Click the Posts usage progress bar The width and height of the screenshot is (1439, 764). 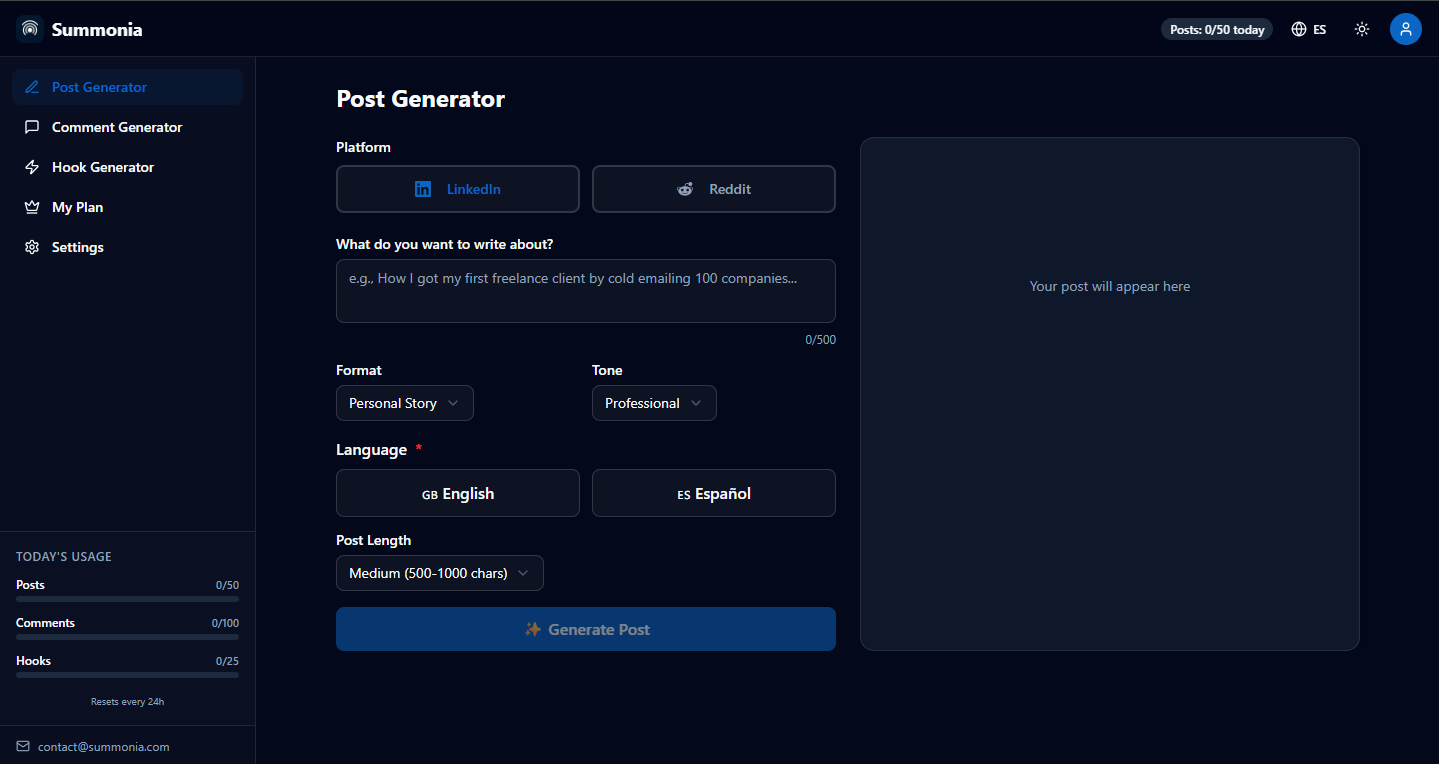(128, 599)
